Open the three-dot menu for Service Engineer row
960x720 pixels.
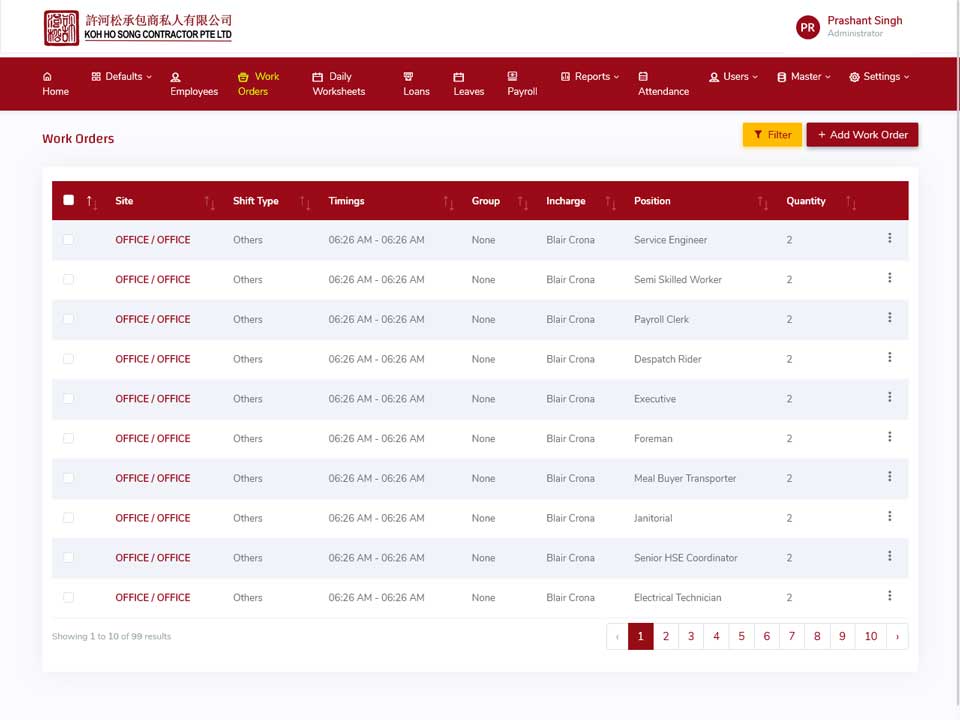[889, 238]
